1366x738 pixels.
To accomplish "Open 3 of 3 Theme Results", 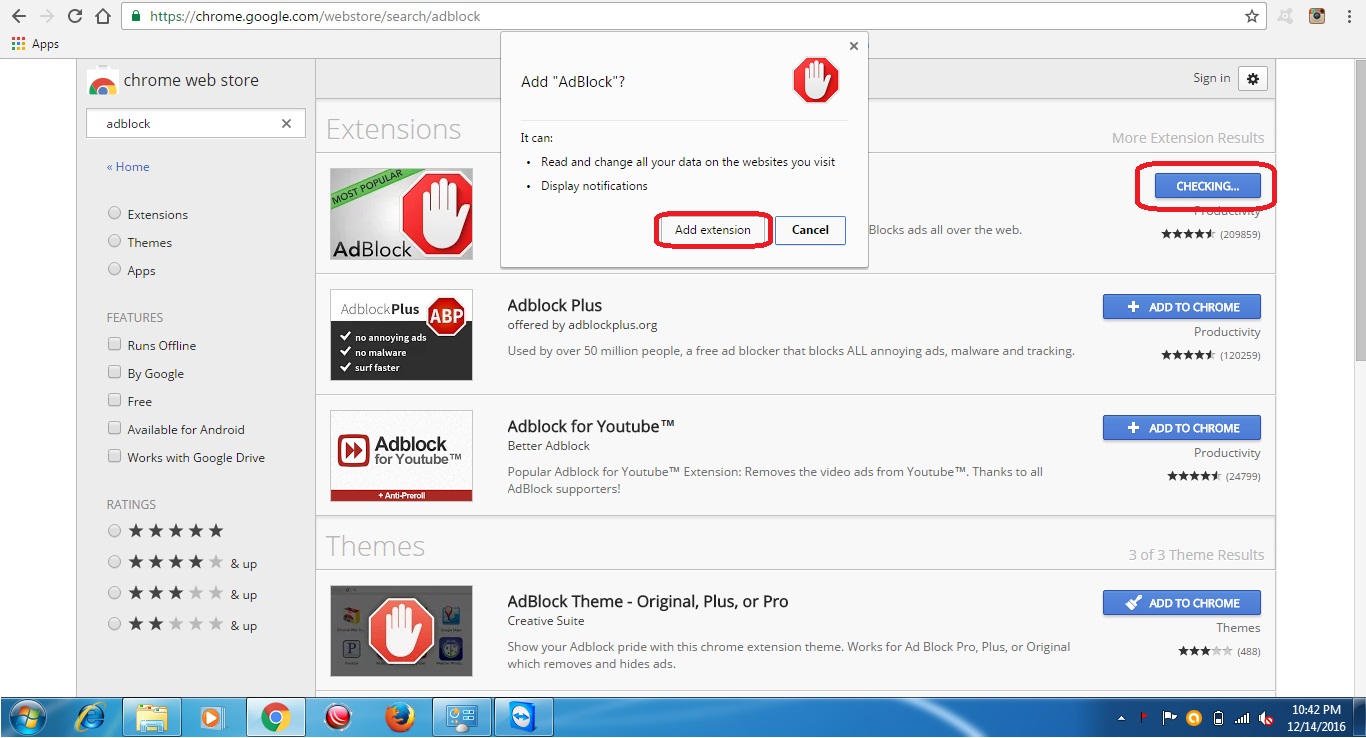I will point(1196,555).
